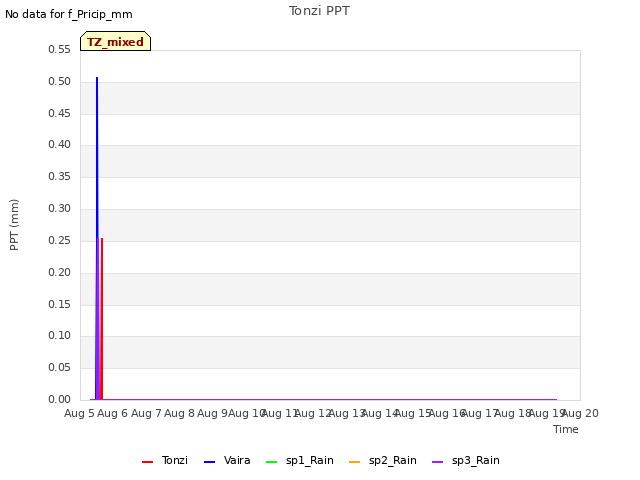Click the 0.45 y-axis label

coord(59,113)
